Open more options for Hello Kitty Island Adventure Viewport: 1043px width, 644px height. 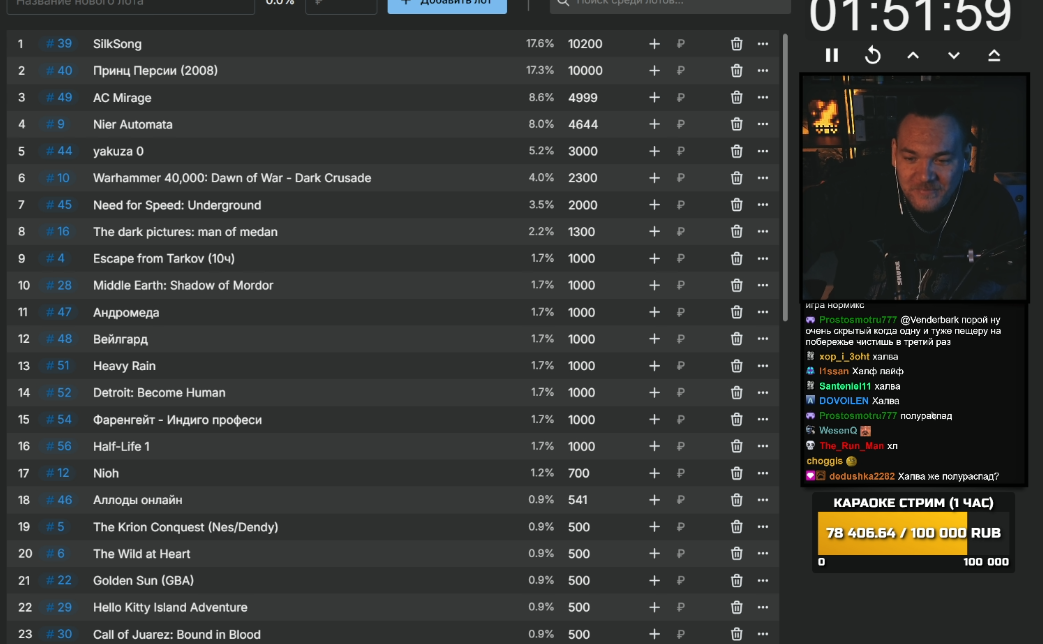pos(763,607)
